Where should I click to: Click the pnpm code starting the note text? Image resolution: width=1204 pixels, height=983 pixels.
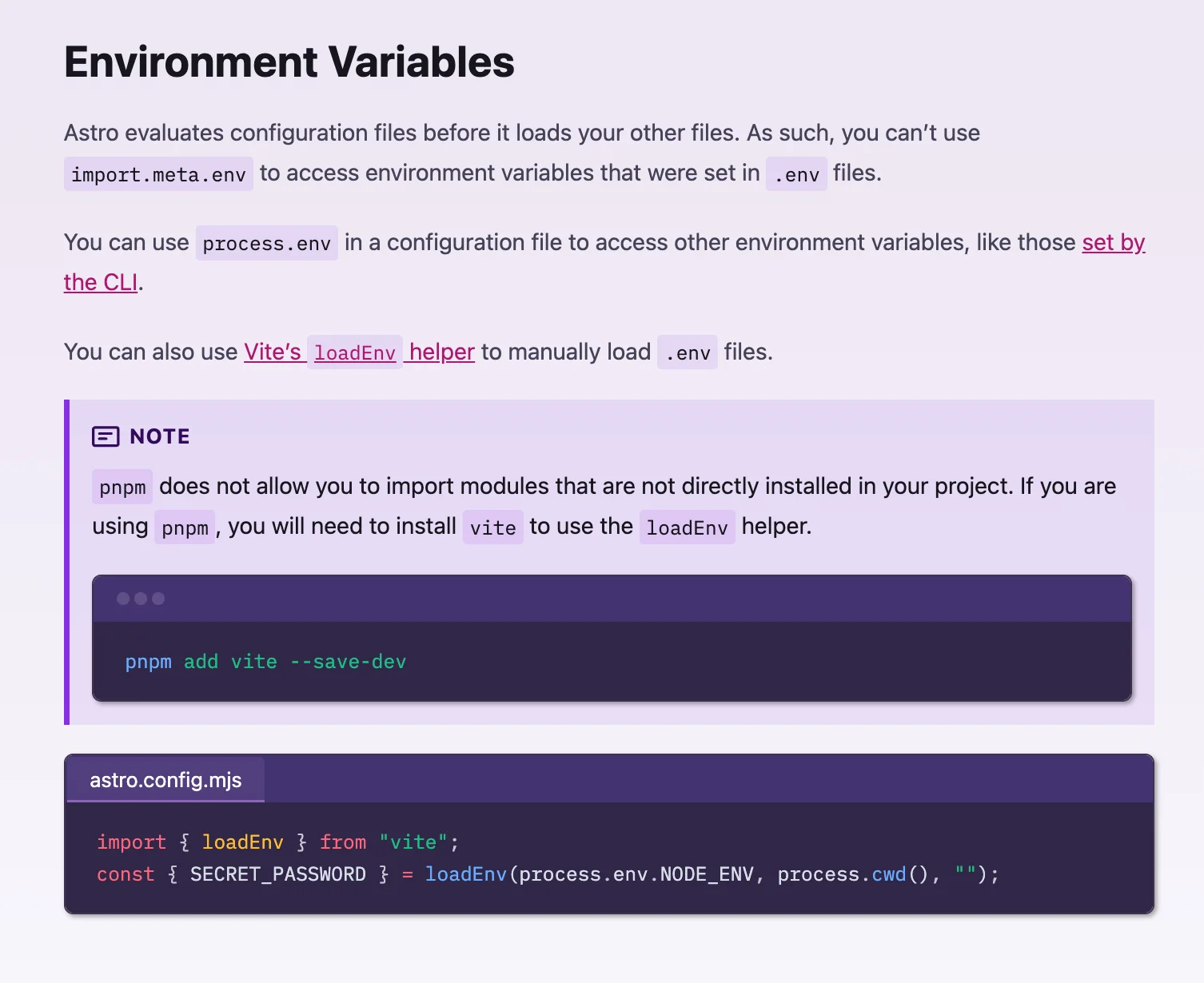122,488
